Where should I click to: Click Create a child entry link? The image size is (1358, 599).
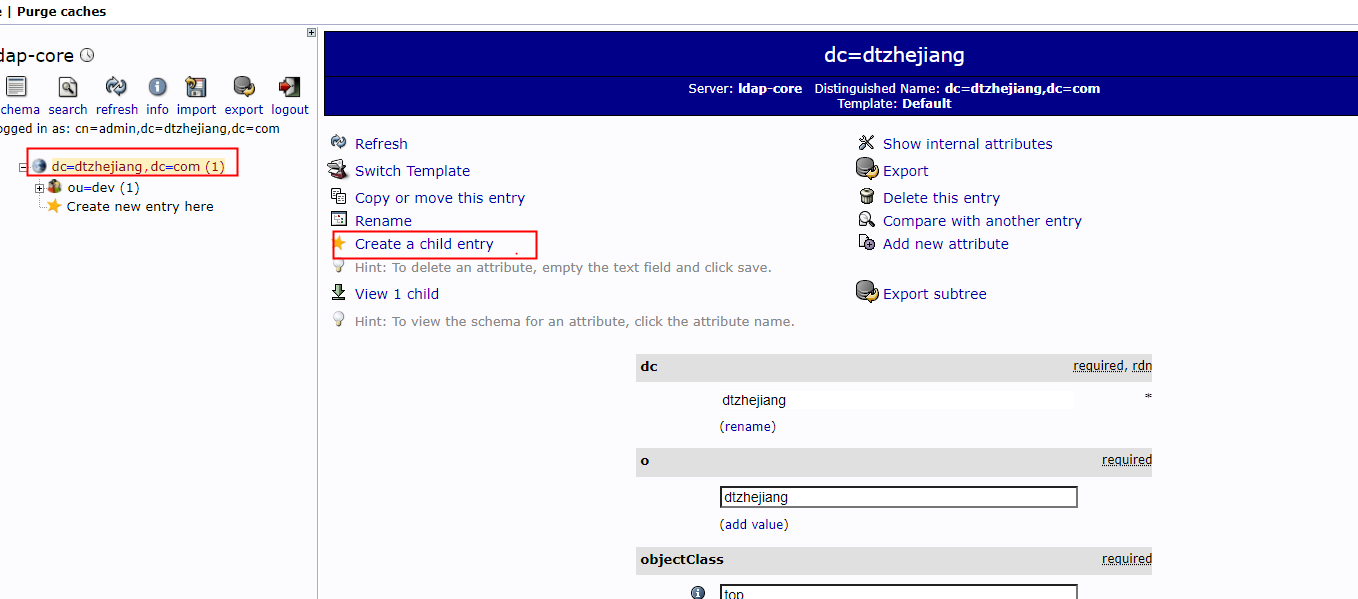pyautogui.click(x=424, y=244)
